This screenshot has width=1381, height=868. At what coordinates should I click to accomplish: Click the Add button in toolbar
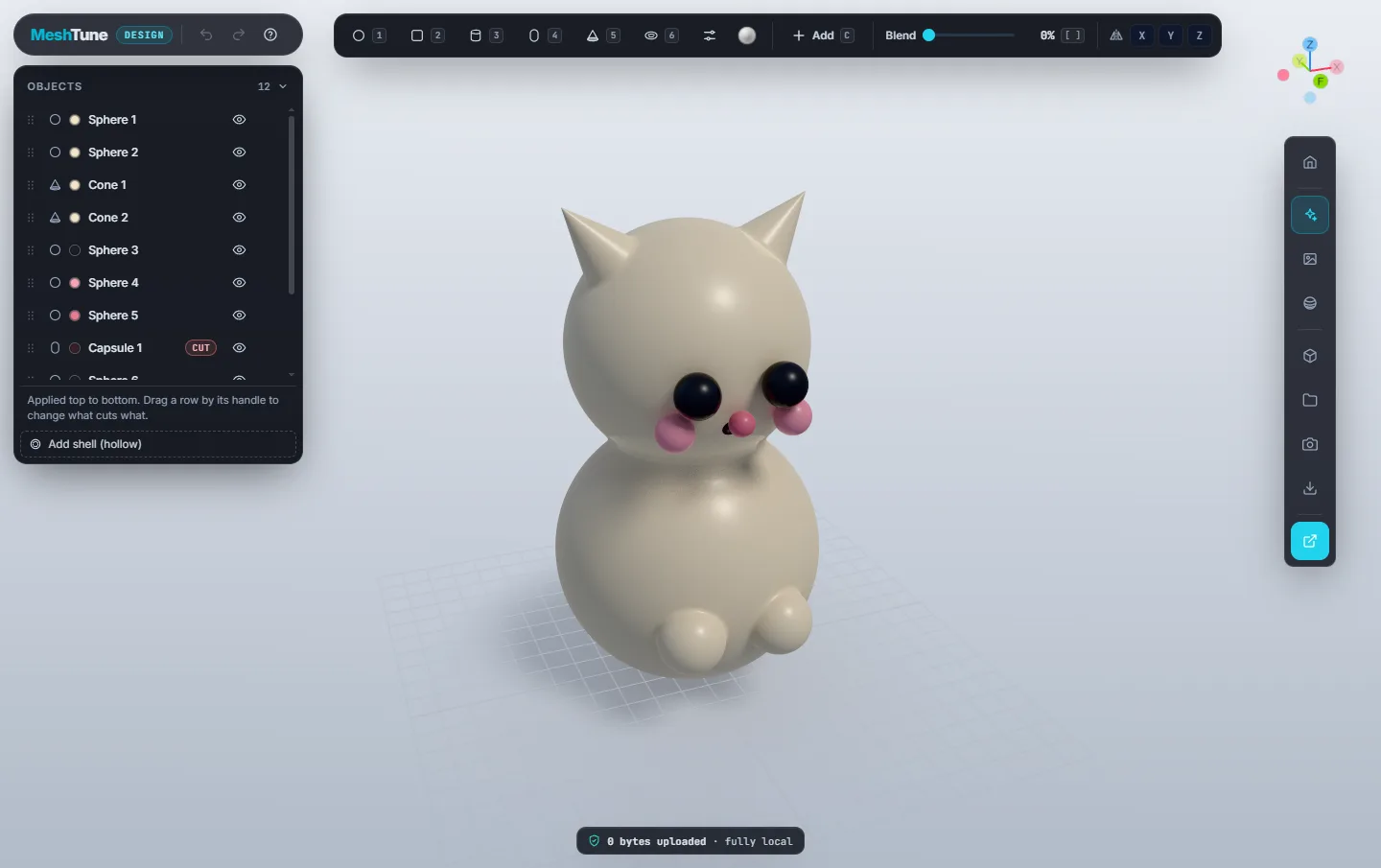pyautogui.click(x=822, y=35)
